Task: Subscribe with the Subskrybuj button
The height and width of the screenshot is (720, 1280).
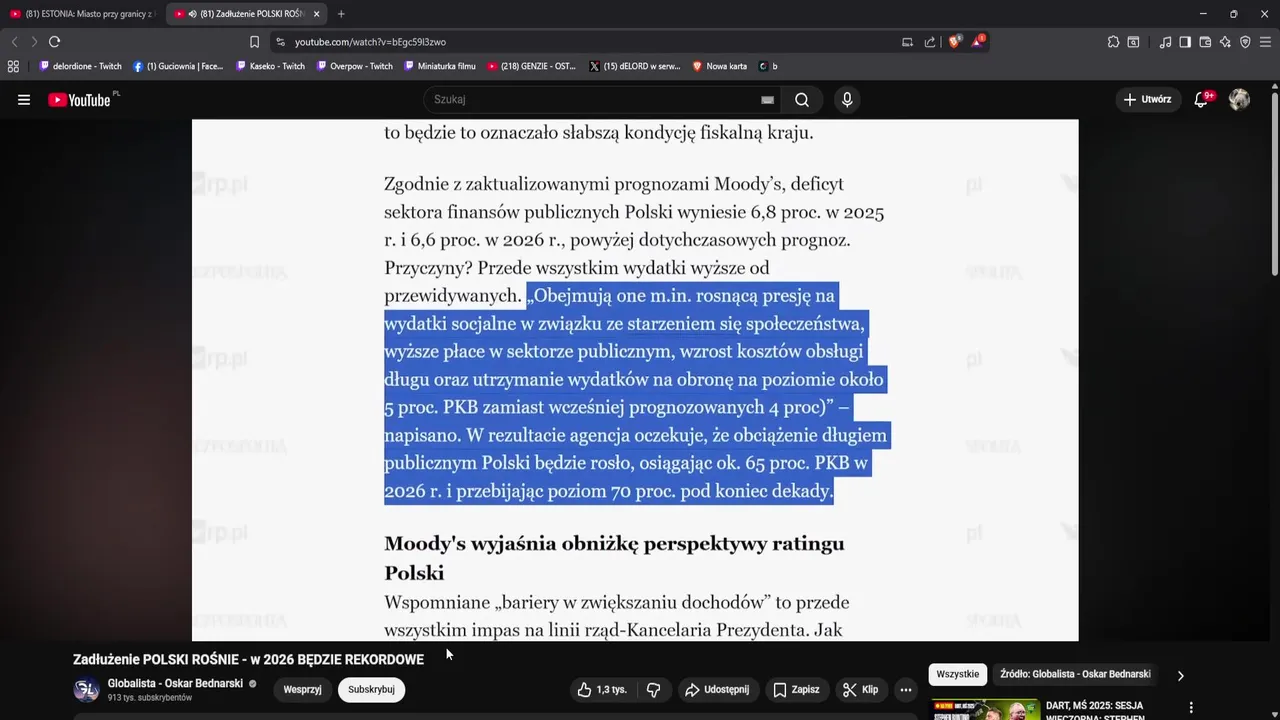Action: (x=371, y=689)
